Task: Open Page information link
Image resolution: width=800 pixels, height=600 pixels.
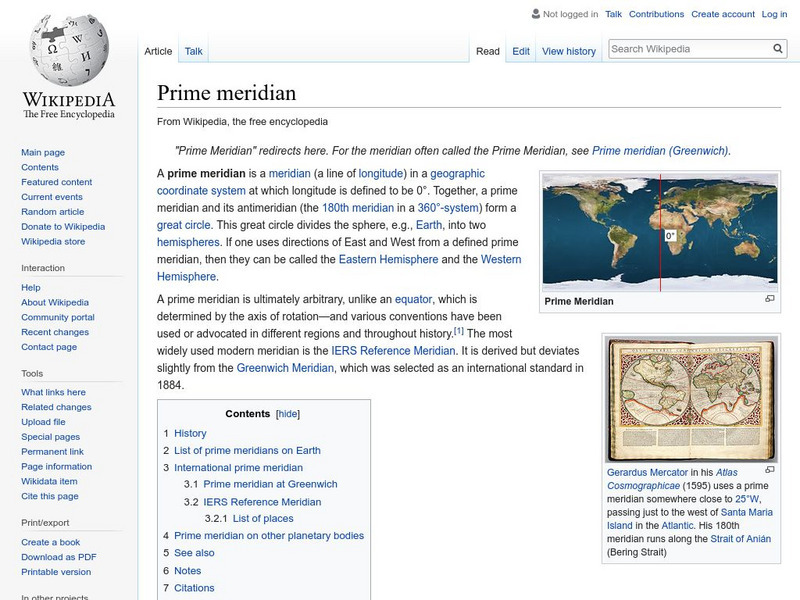Action: 57,466
